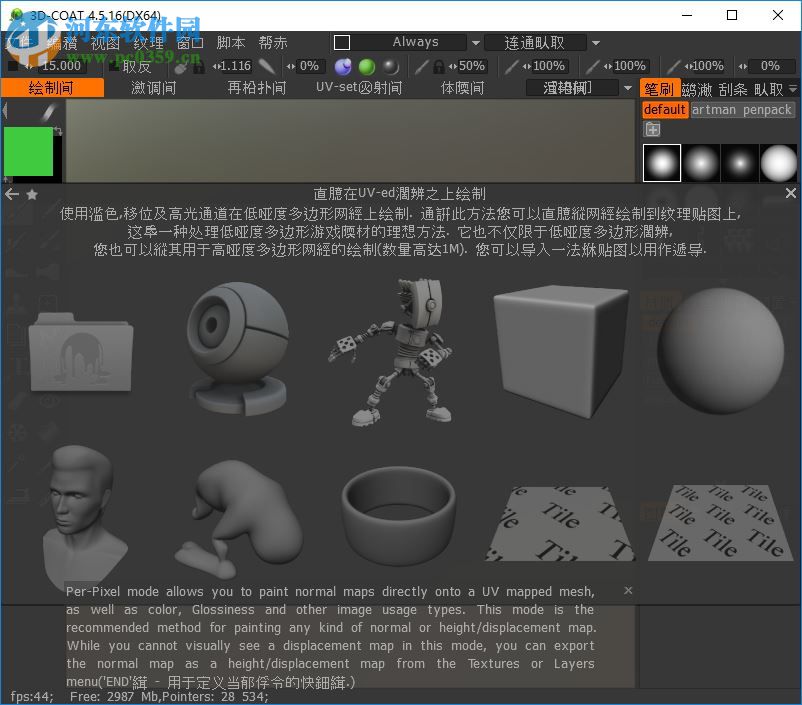Collapse the left panel triangle arrow
Viewport: 802px width, 705px height.
pyautogui.click(x=5, y=111)
